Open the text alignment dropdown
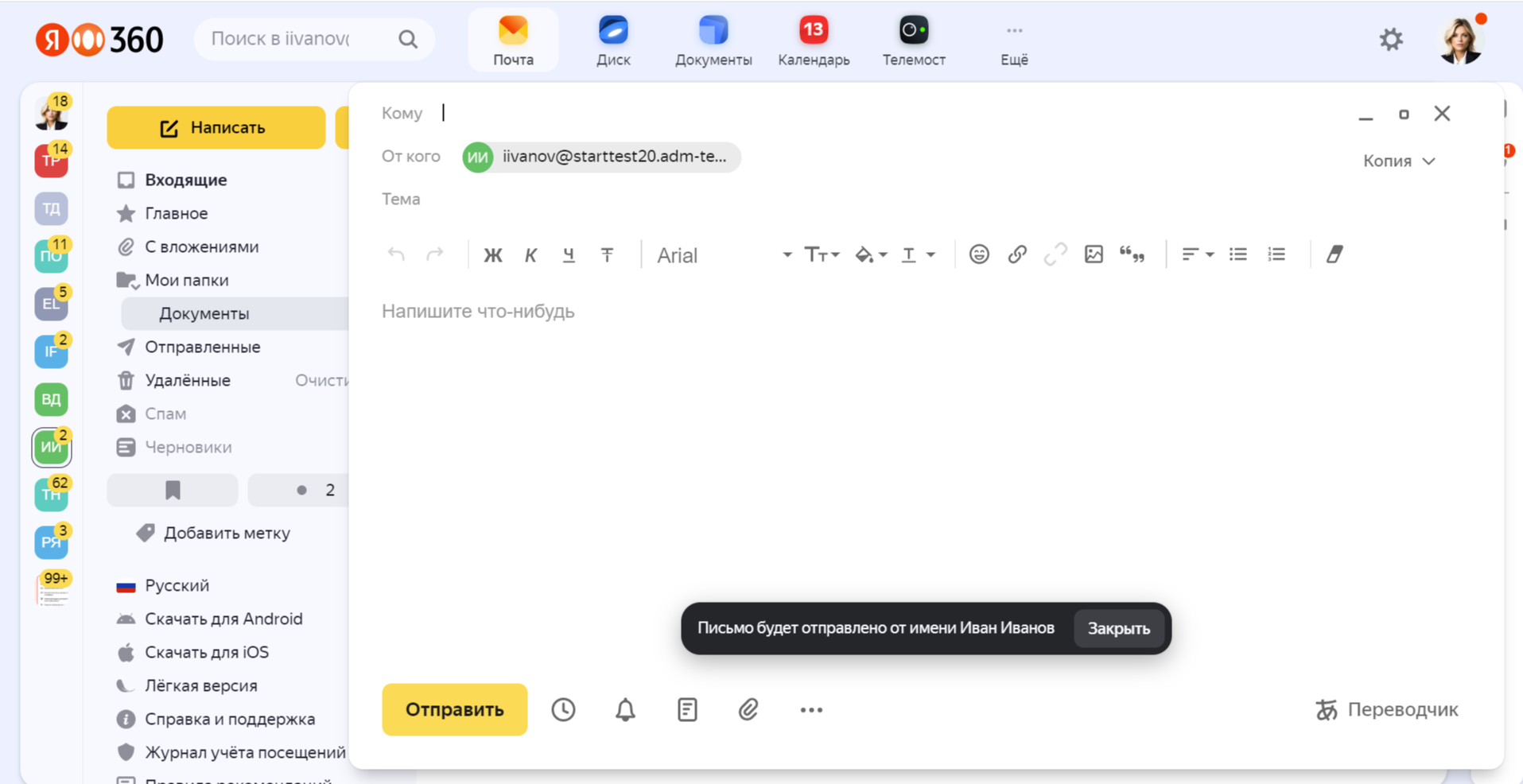The height and width of the screenshot is (784, 1523). tap(1197, 254)
